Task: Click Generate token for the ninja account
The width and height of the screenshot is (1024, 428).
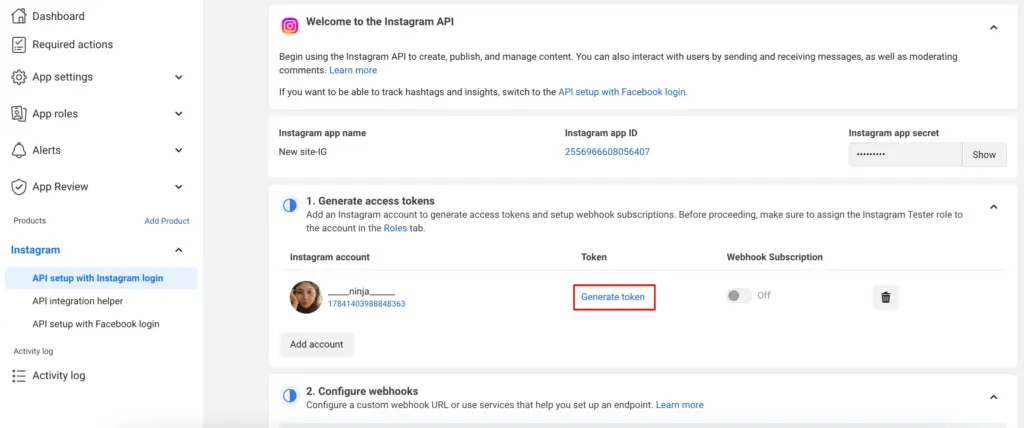Action: click(x=613, y=297)
